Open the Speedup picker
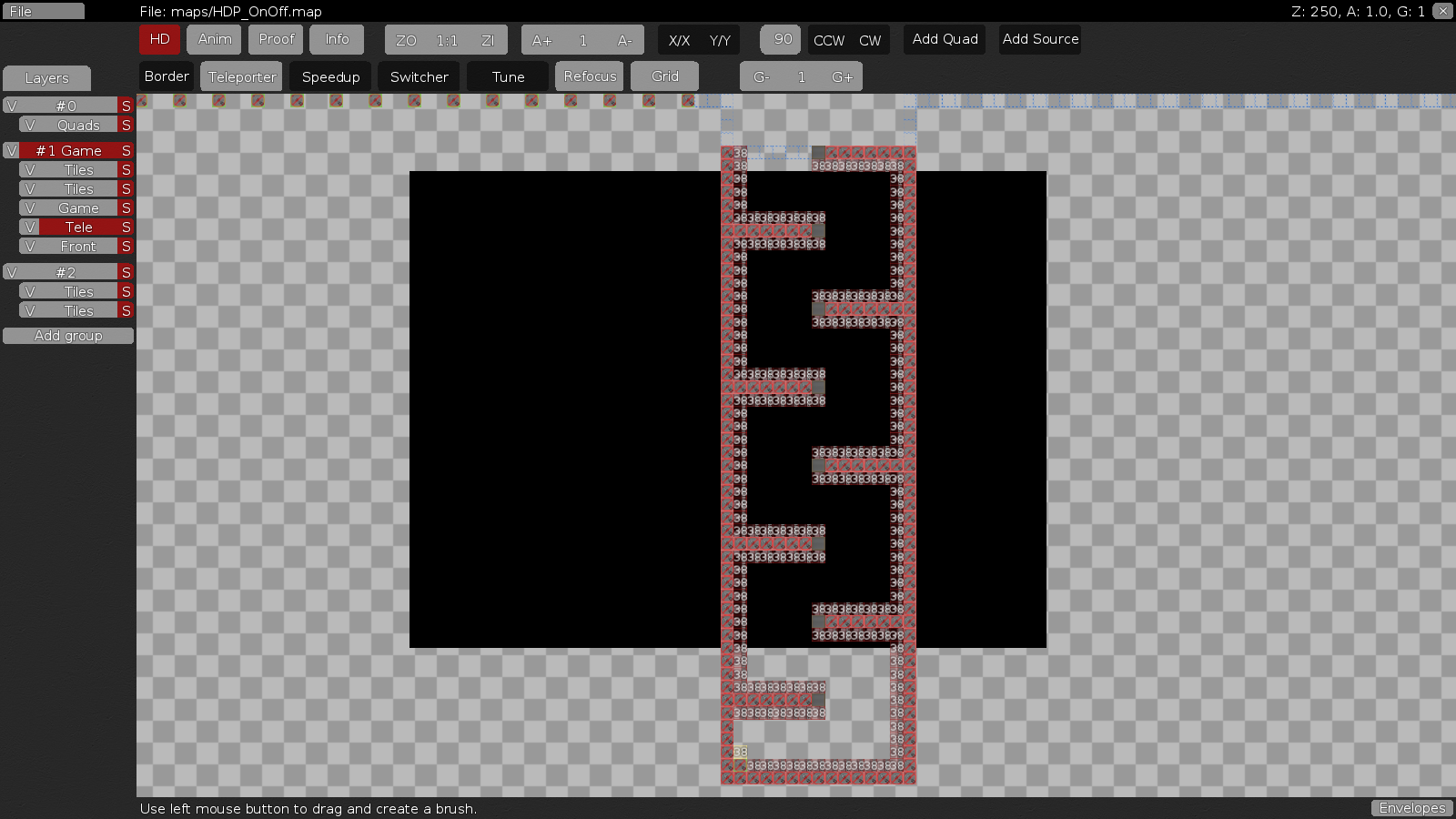 (x=330, y=77)
